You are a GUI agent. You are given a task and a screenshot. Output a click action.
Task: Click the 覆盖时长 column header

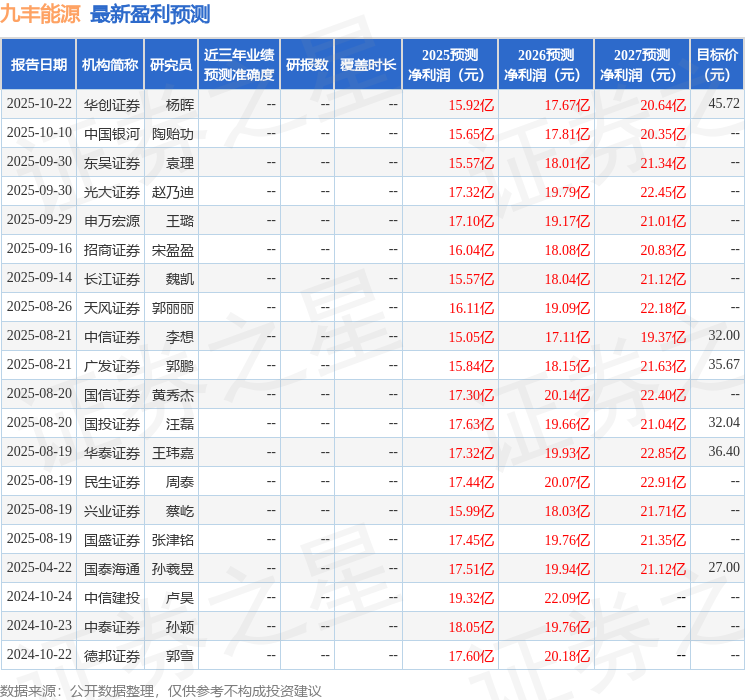(368, 65)
